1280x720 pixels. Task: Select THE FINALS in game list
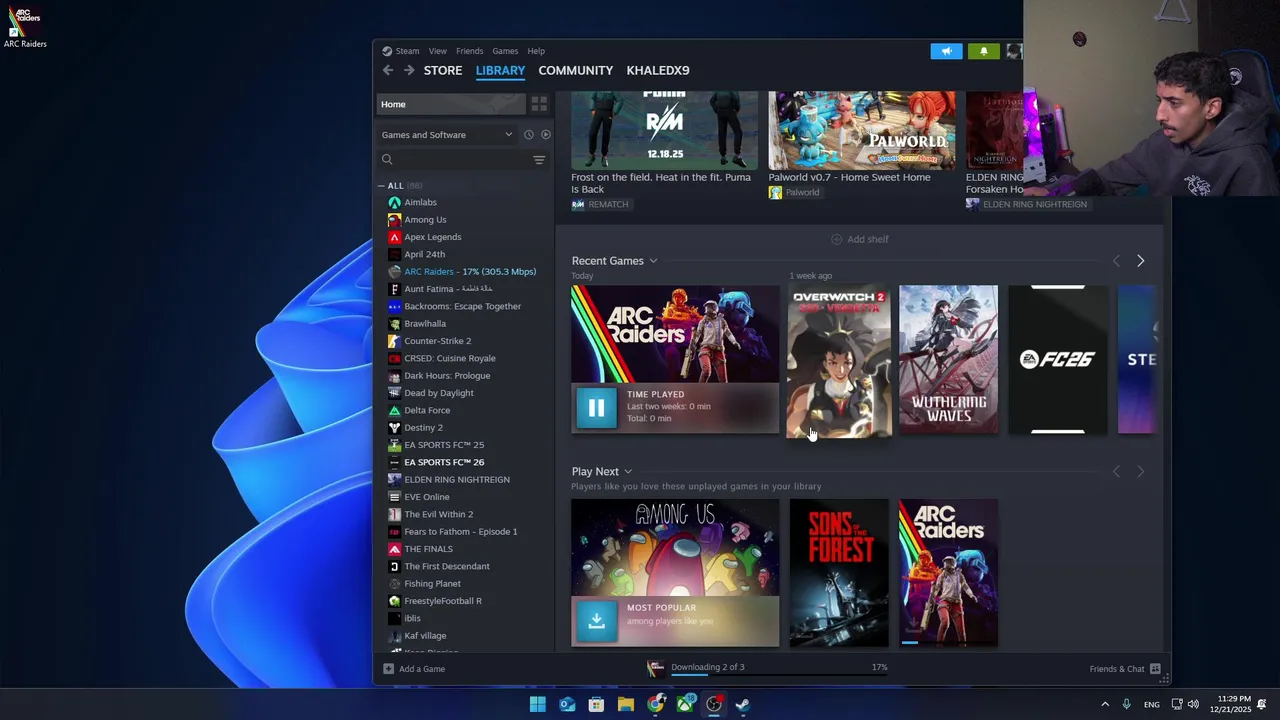pyautogui.click(x=428, y=549)
